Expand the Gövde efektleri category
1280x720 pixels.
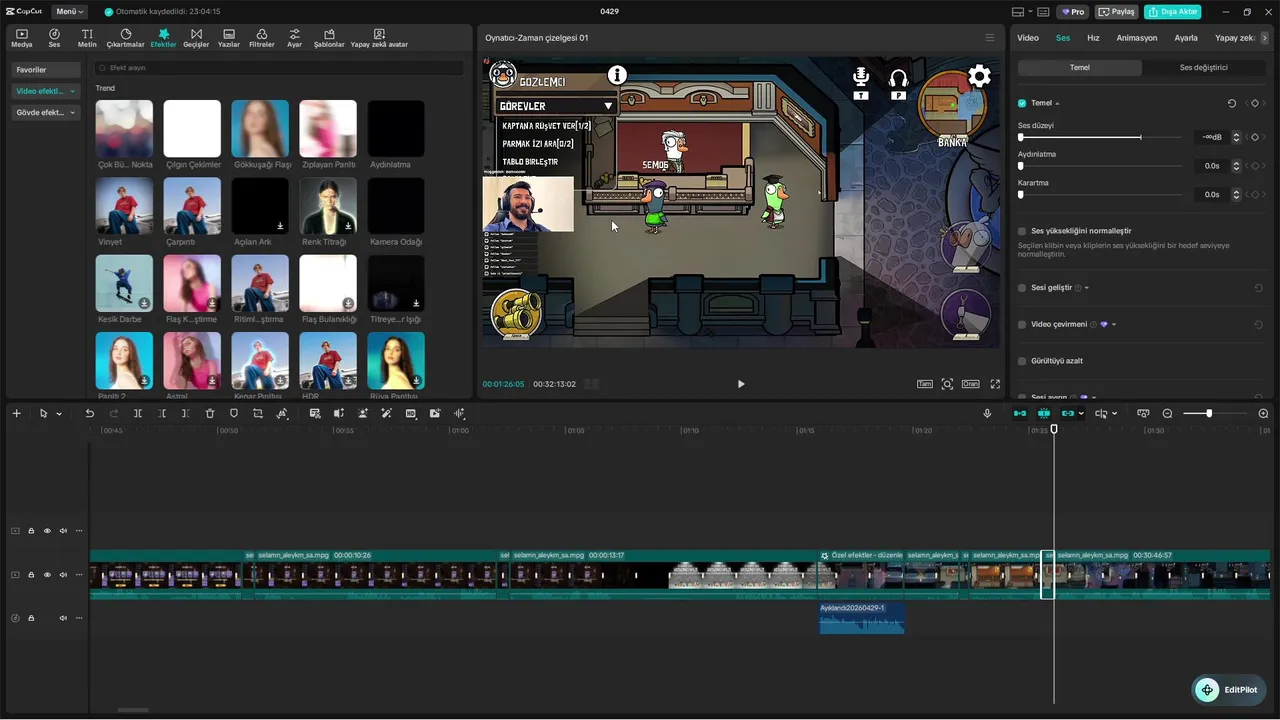[45, 113]
